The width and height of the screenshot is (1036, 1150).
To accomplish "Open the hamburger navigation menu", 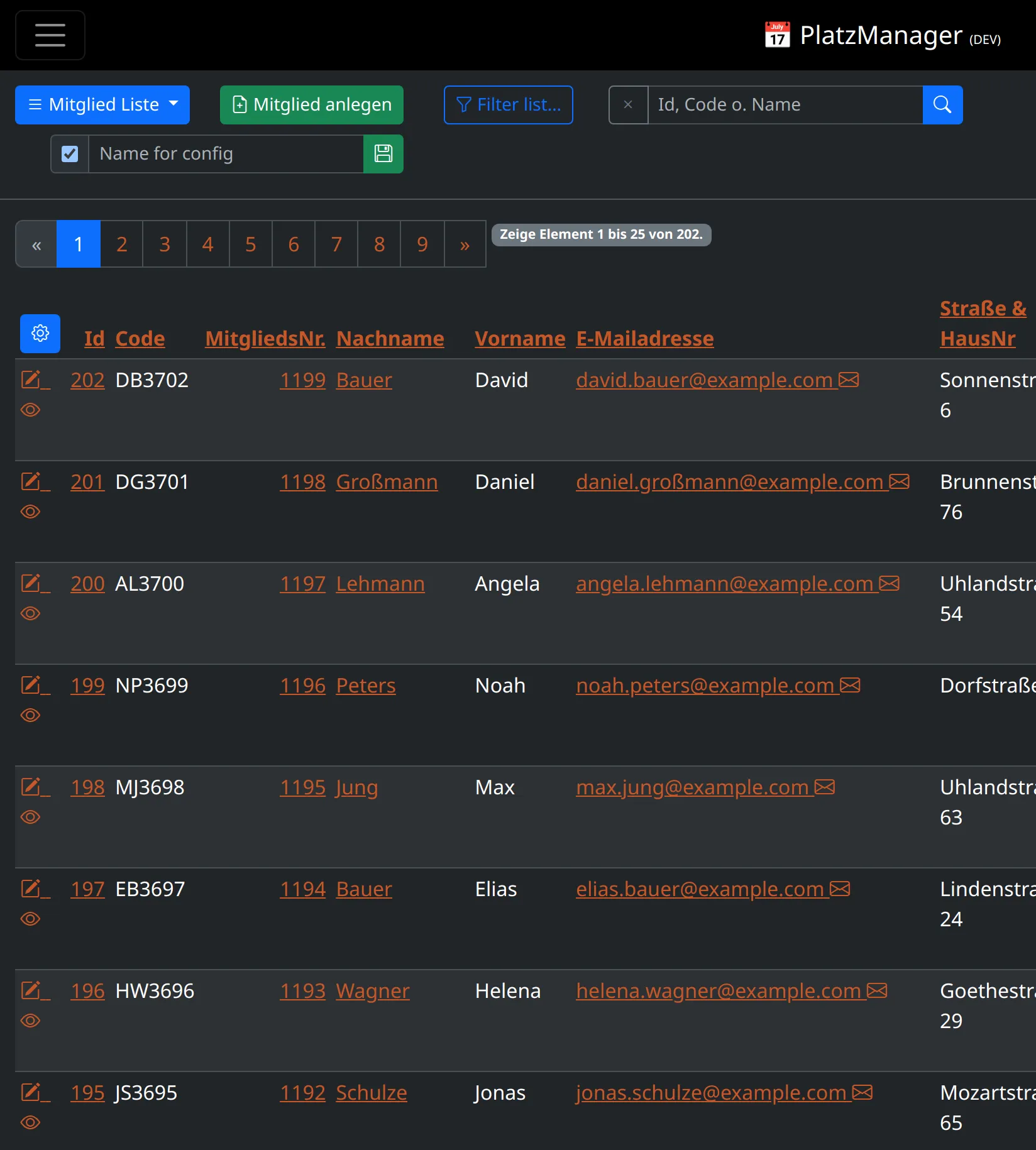I will coord(50,35).
